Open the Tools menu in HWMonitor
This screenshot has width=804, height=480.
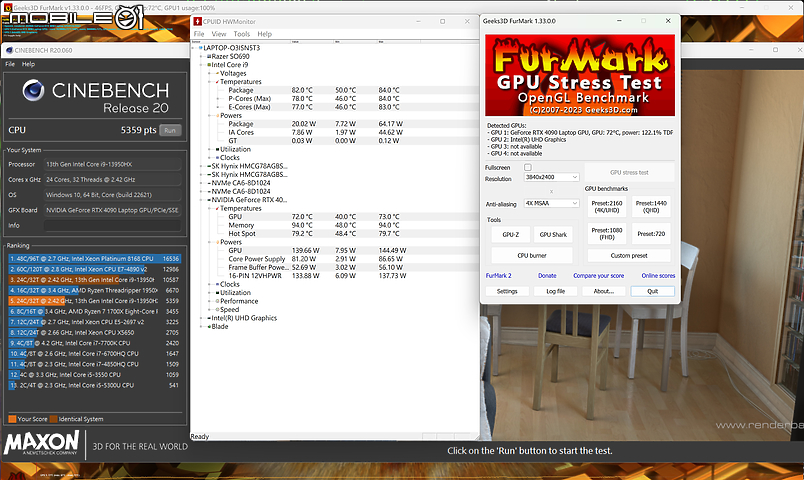click(242, 34)
